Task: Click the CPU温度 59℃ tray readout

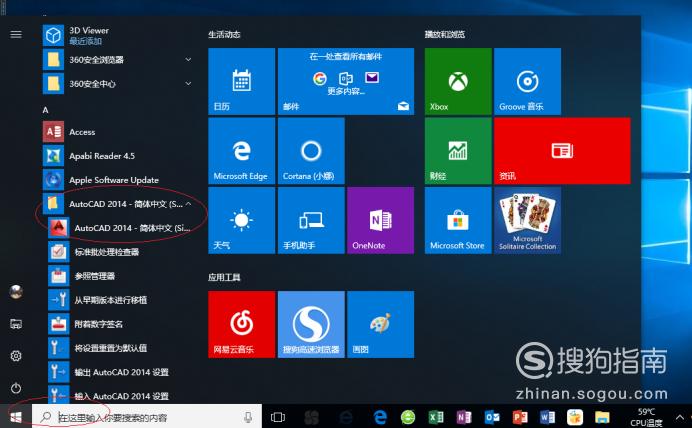Action: 646,417
